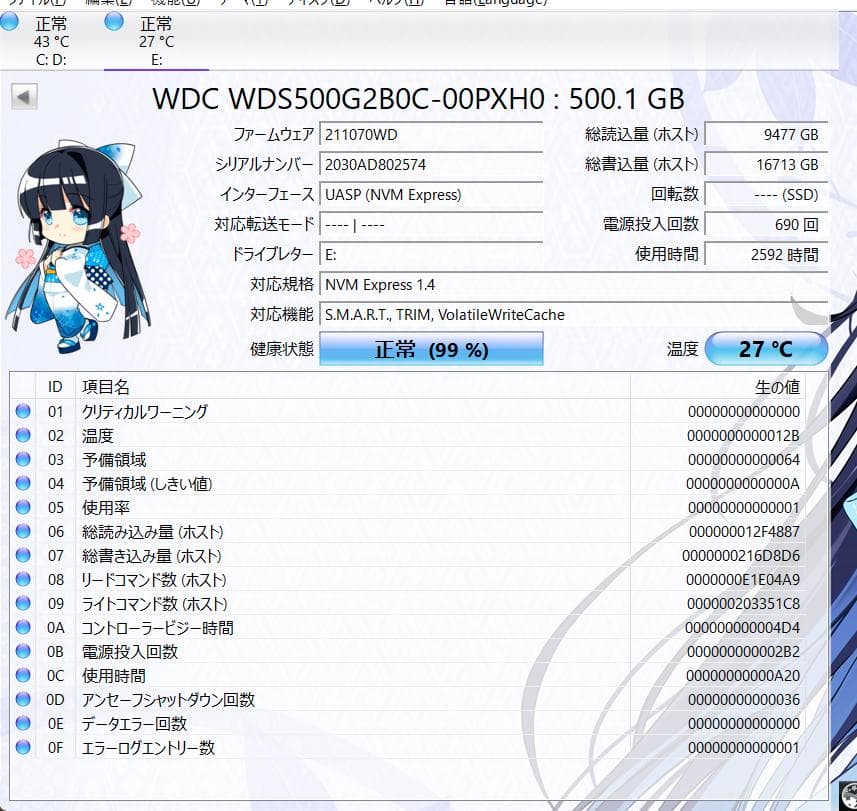Switch to the E: disk tab
This screenshot has width=857, height=811.
pos(156,42)
